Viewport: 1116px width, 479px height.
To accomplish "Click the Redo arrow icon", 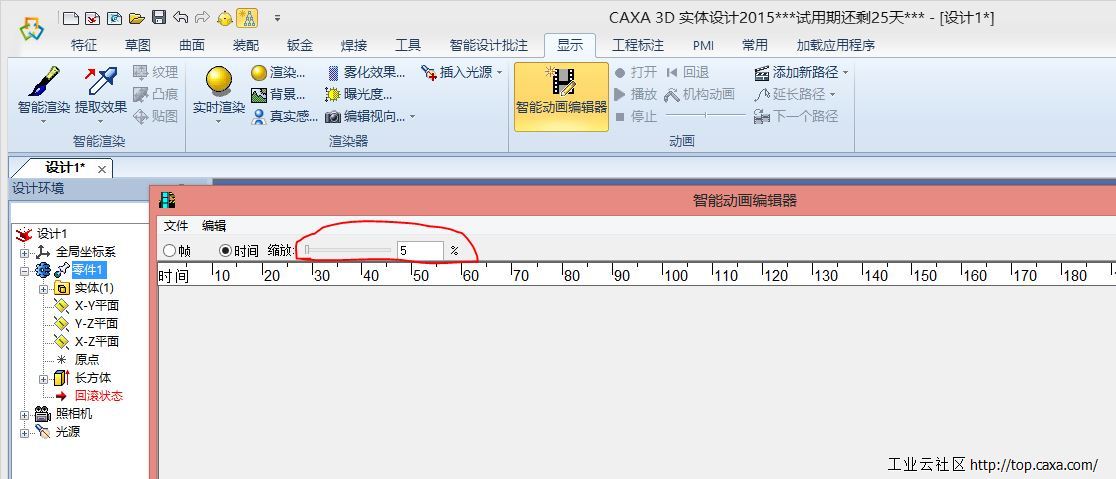I will (202, 18).
